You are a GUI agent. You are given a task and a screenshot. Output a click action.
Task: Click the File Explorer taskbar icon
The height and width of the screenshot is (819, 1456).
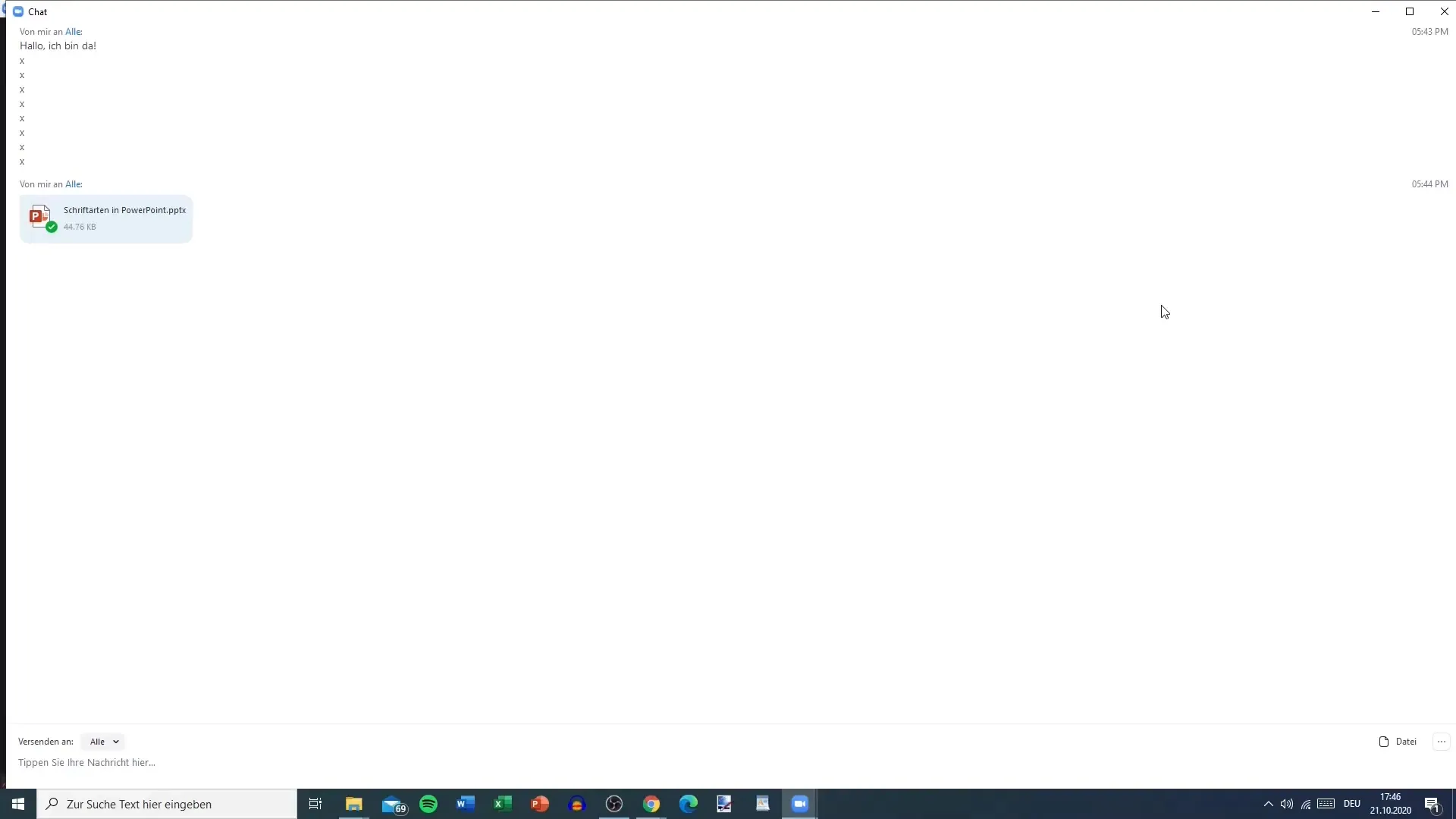pos(354,804)
